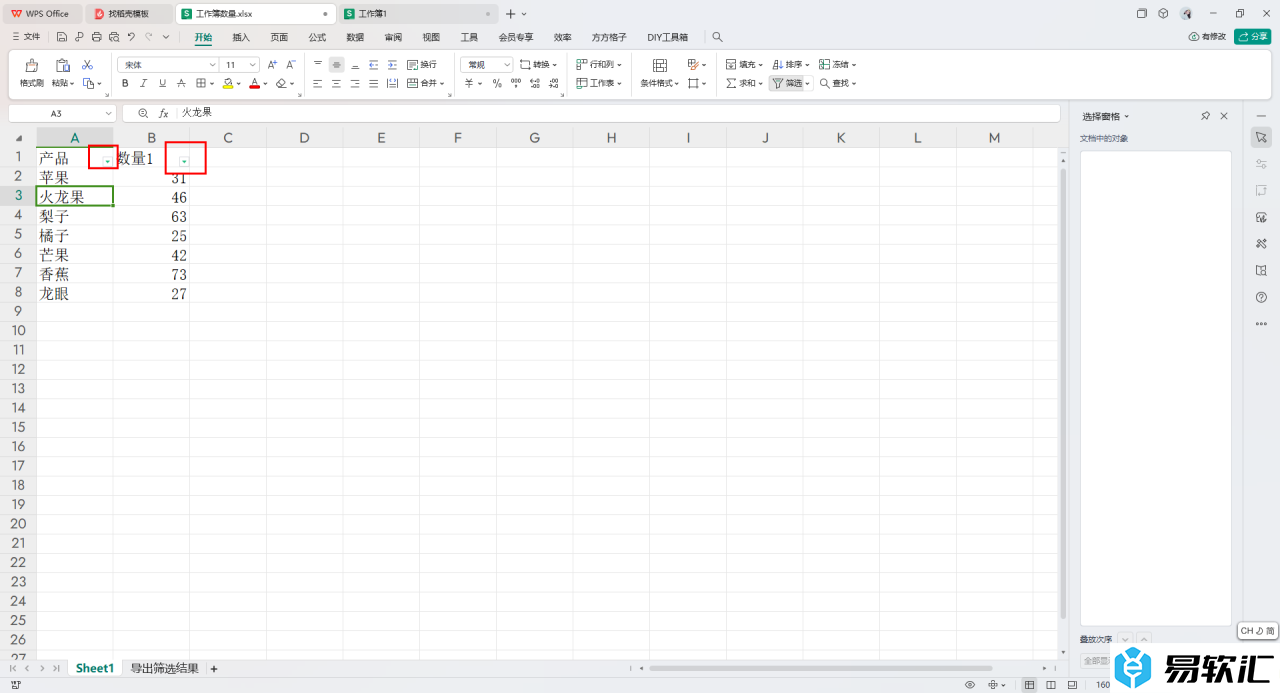The image size is (1280, 693).
Task: Click the percent style icon
Action: coord(496,83)
